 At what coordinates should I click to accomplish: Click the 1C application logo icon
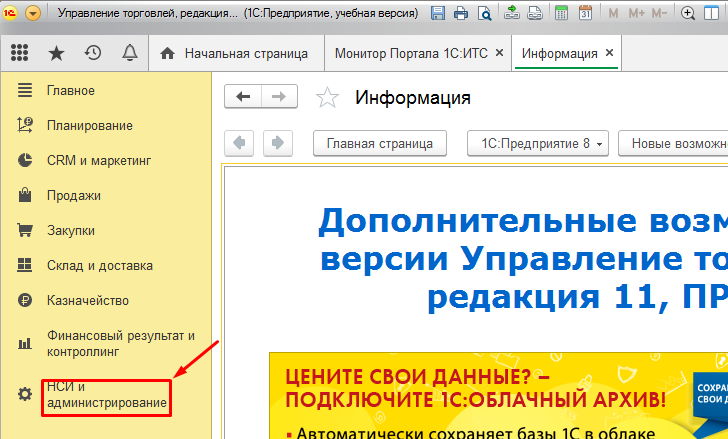(x=9, y=13)
